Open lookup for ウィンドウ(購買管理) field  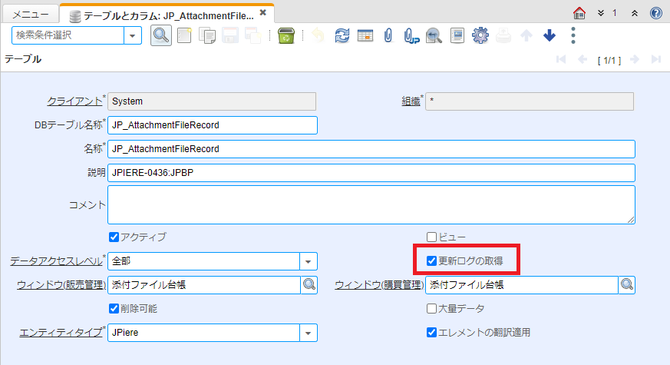pyautogui.click(x=627, y=285)
